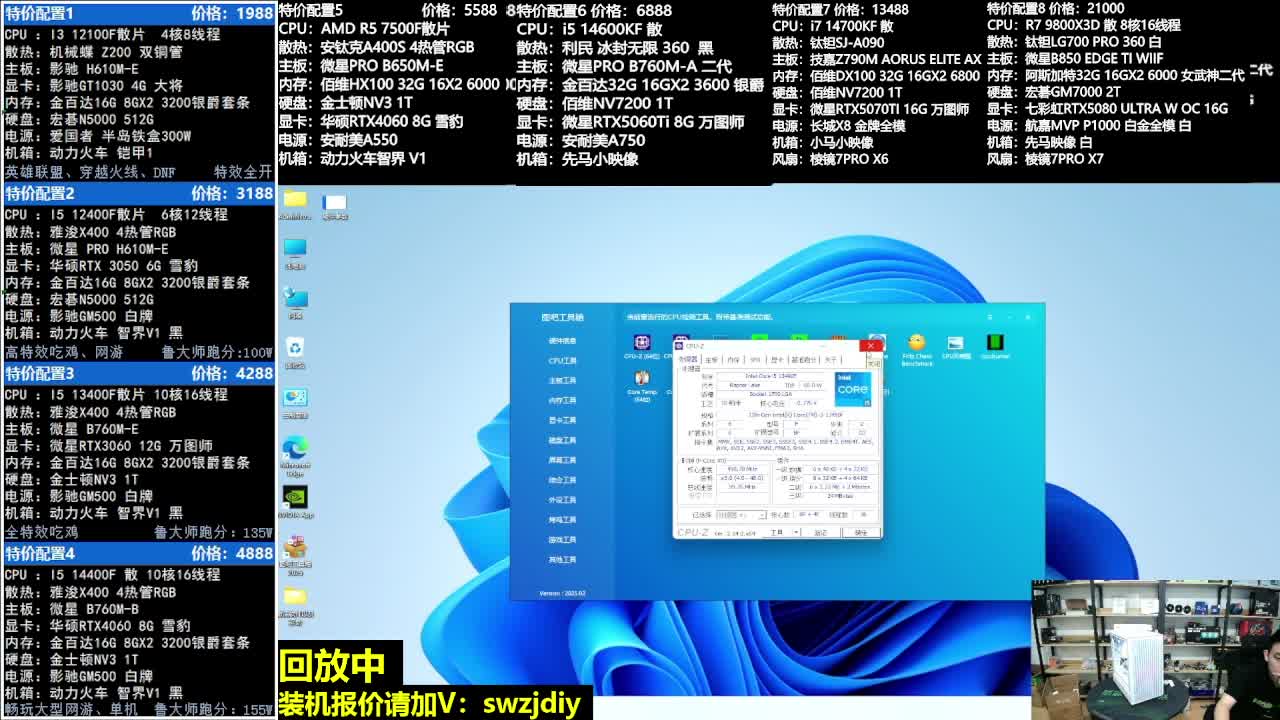Image resolution: width=1280 pixels, height=720 pixels.
Task: Open the yellow folder at top of desktop
Action: coord(295,205)
